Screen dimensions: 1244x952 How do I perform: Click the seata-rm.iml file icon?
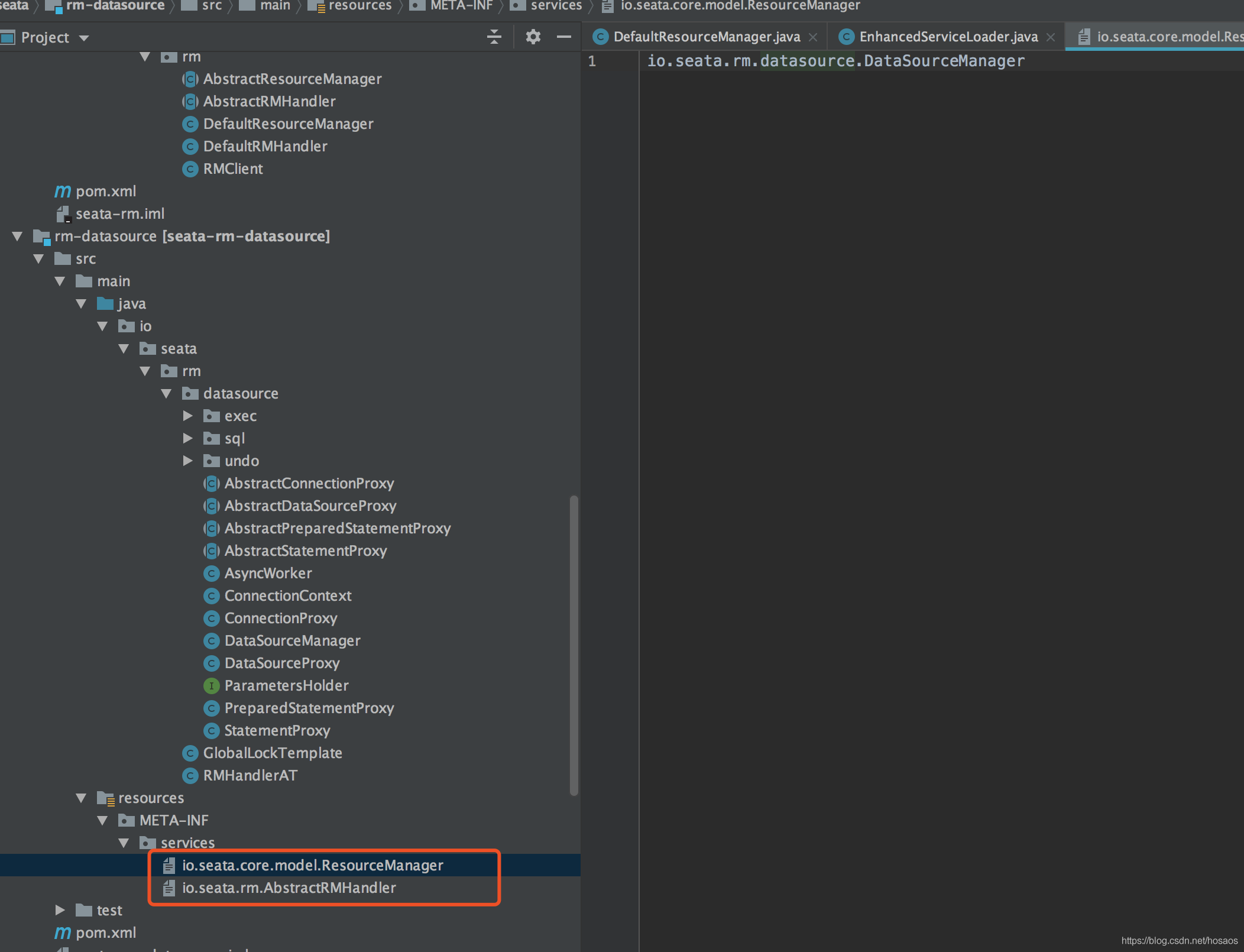tap(63, 214)
